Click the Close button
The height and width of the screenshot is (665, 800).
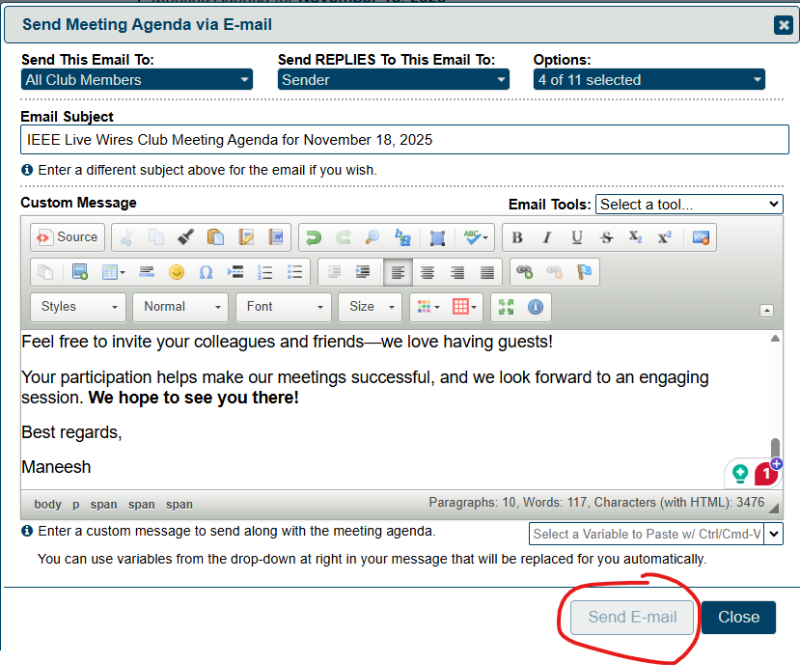click(x=739, y=617)
